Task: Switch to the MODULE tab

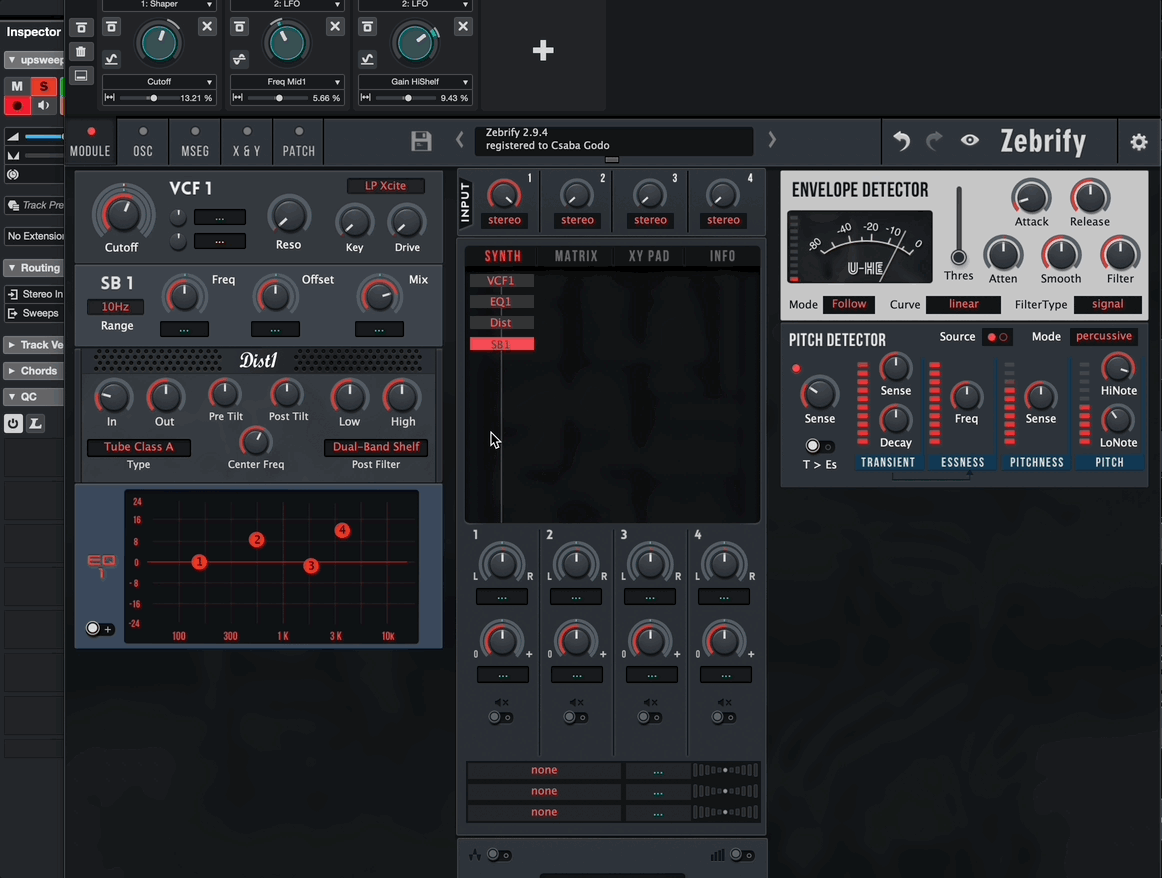Action: tap(90, 142)
